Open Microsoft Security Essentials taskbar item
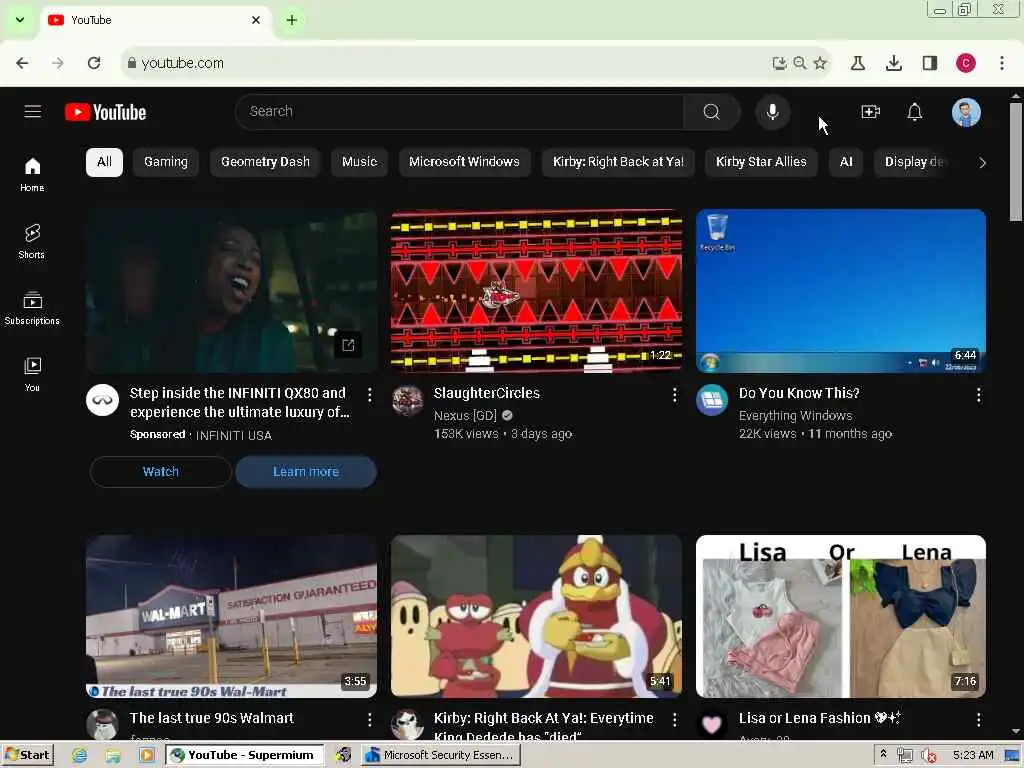The image size is (1024, 768). [441, 755]
